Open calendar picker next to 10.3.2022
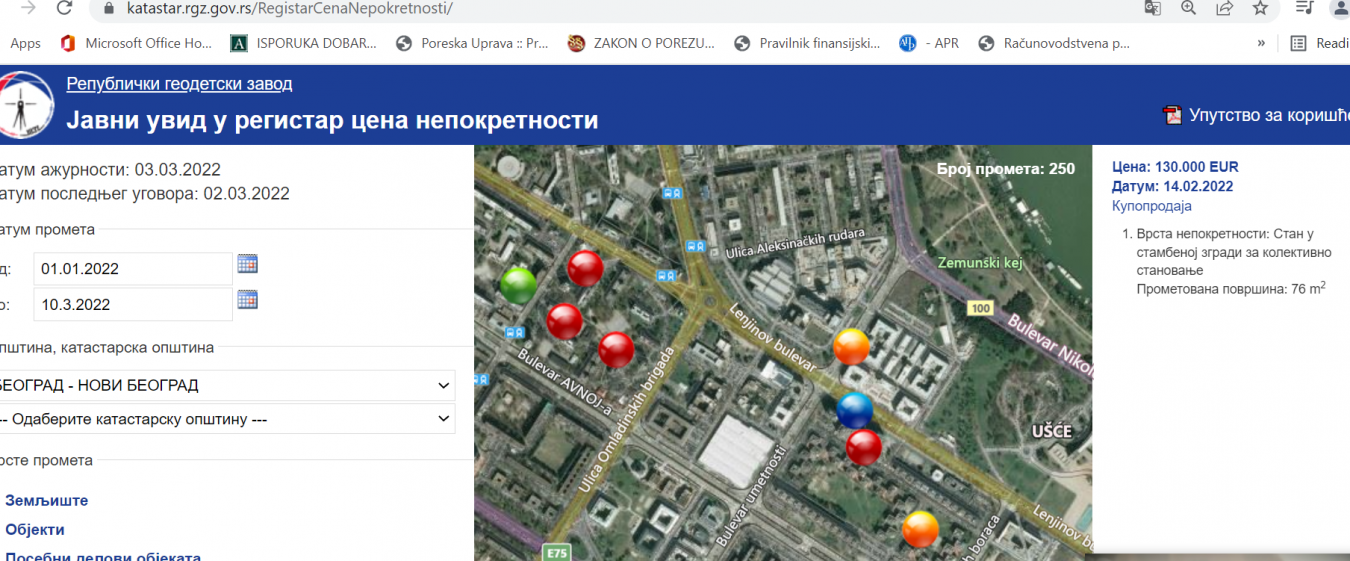The height and width of the screenshot is (561, 1350). 247,299
